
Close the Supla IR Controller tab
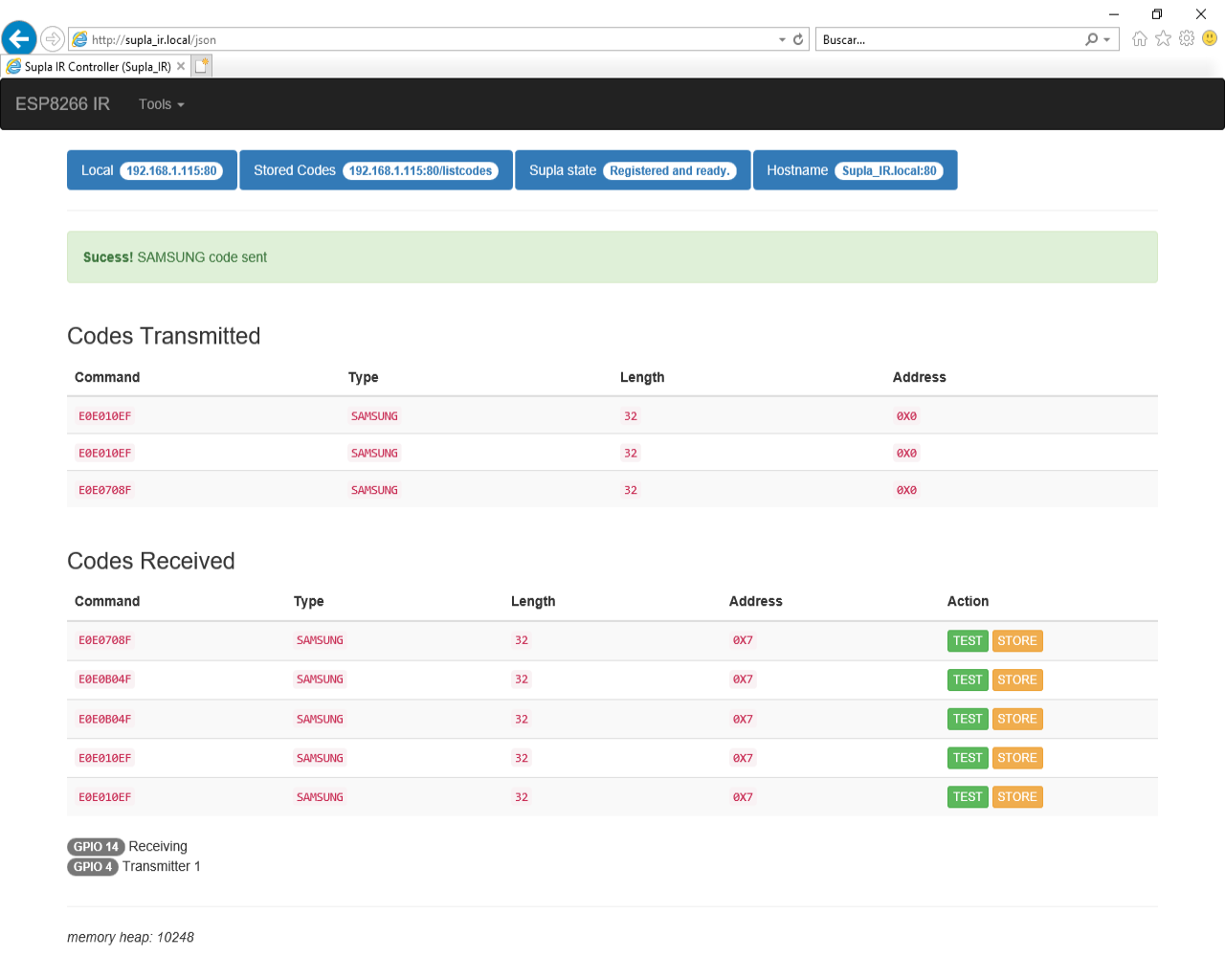tap(181, 66)
